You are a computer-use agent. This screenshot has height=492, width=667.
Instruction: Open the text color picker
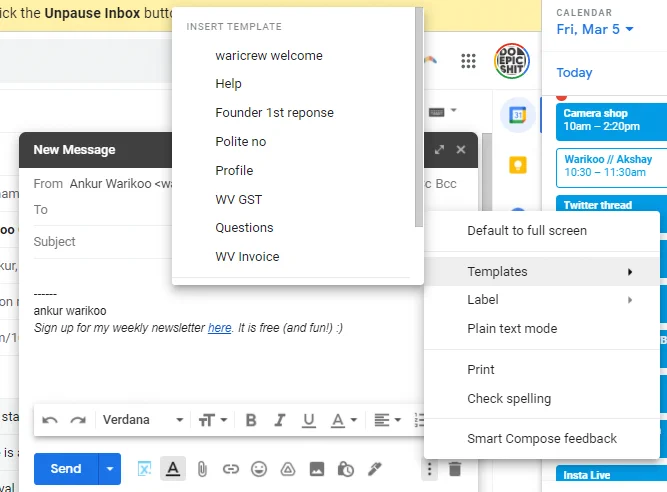pos(344,420)
